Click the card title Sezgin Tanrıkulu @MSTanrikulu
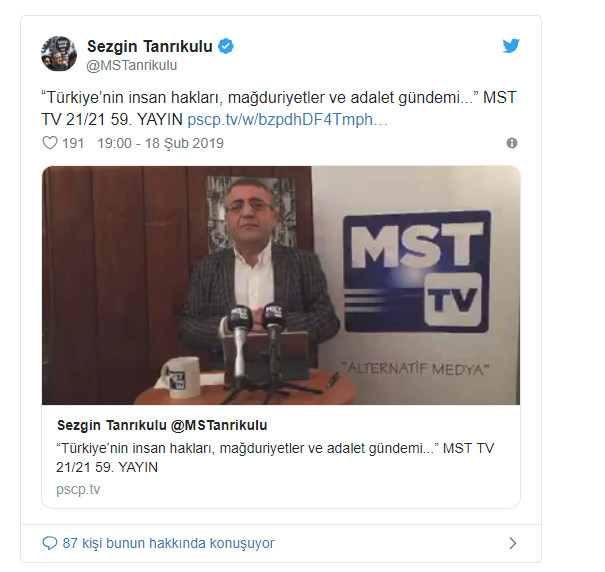The width and height of the screenshot is (605, 572). 162,425
